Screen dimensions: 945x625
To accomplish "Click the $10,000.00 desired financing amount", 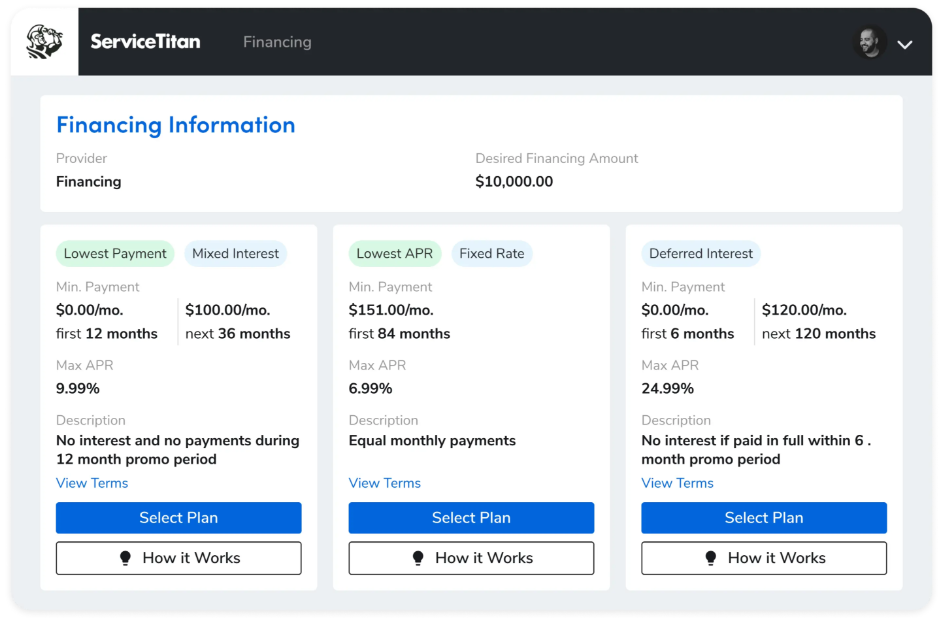I will (x=513, y=181).
